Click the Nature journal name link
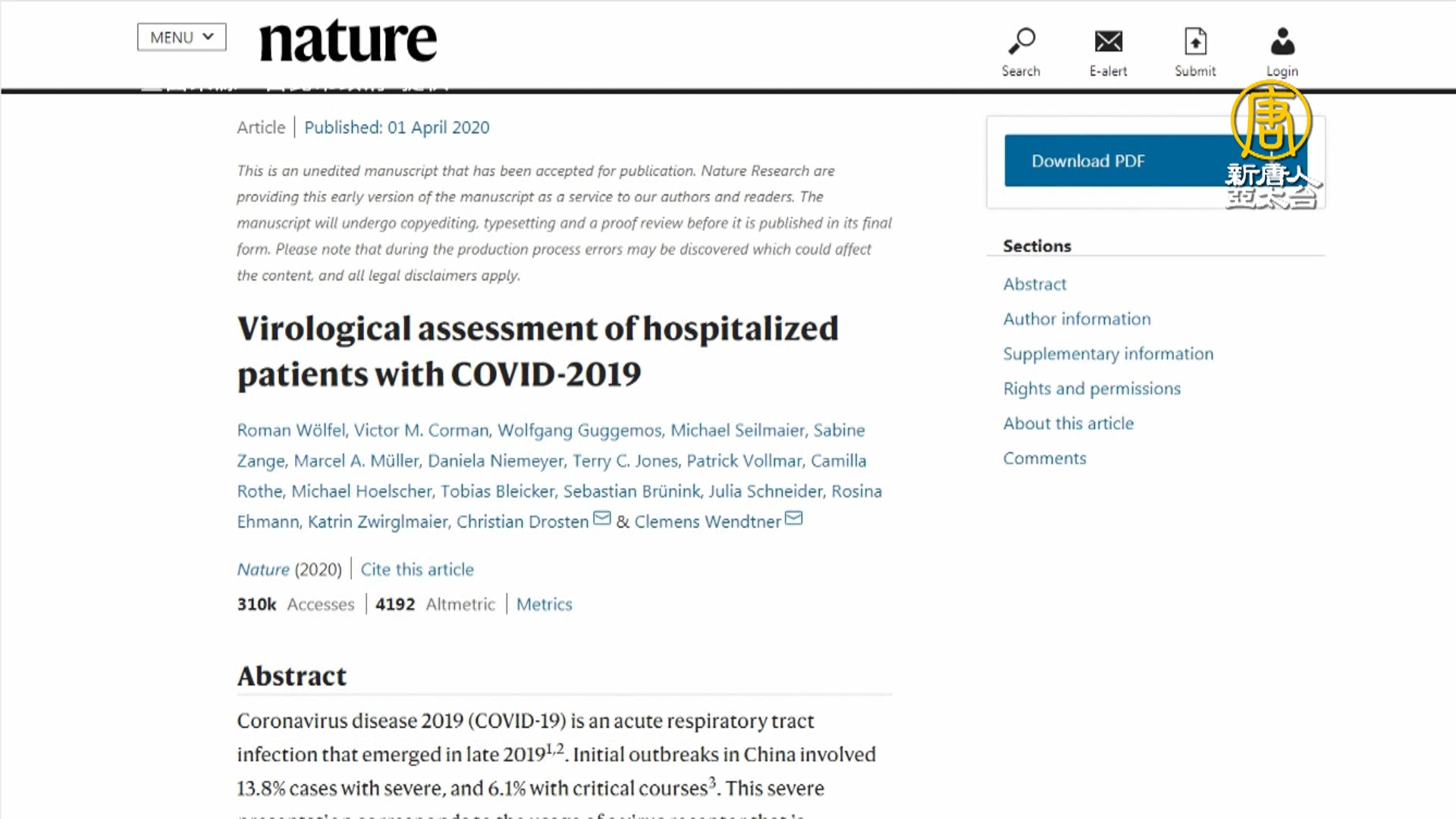The width and height of the screenshot is (1456, 819). (263, 570)
